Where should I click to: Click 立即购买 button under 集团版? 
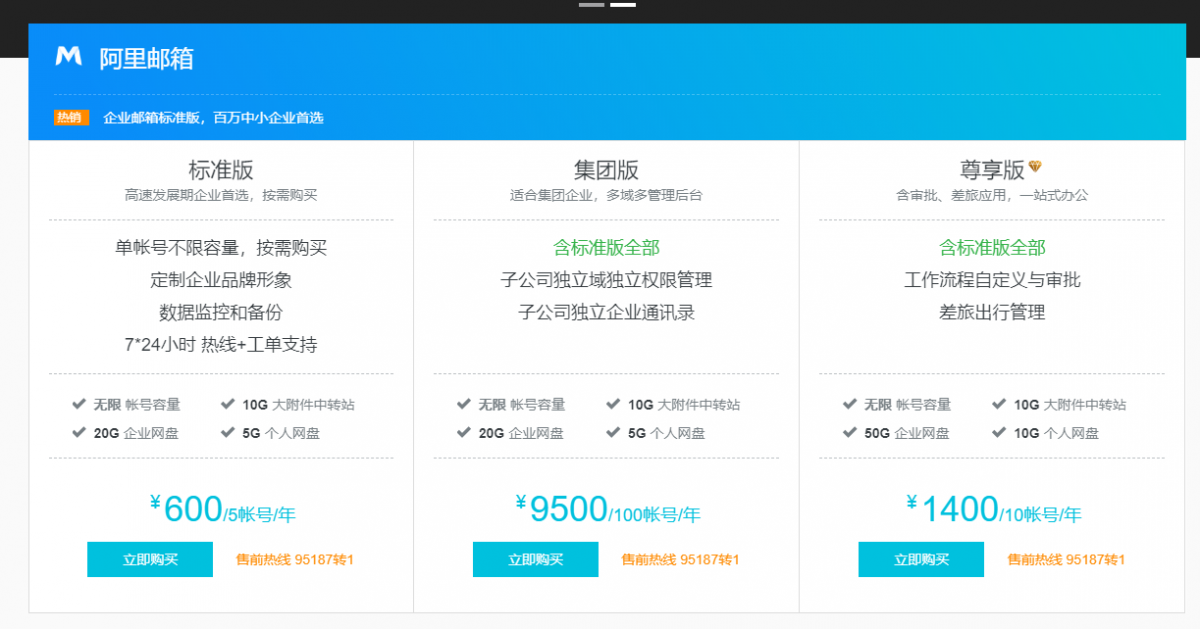click(x=535, y=559)
